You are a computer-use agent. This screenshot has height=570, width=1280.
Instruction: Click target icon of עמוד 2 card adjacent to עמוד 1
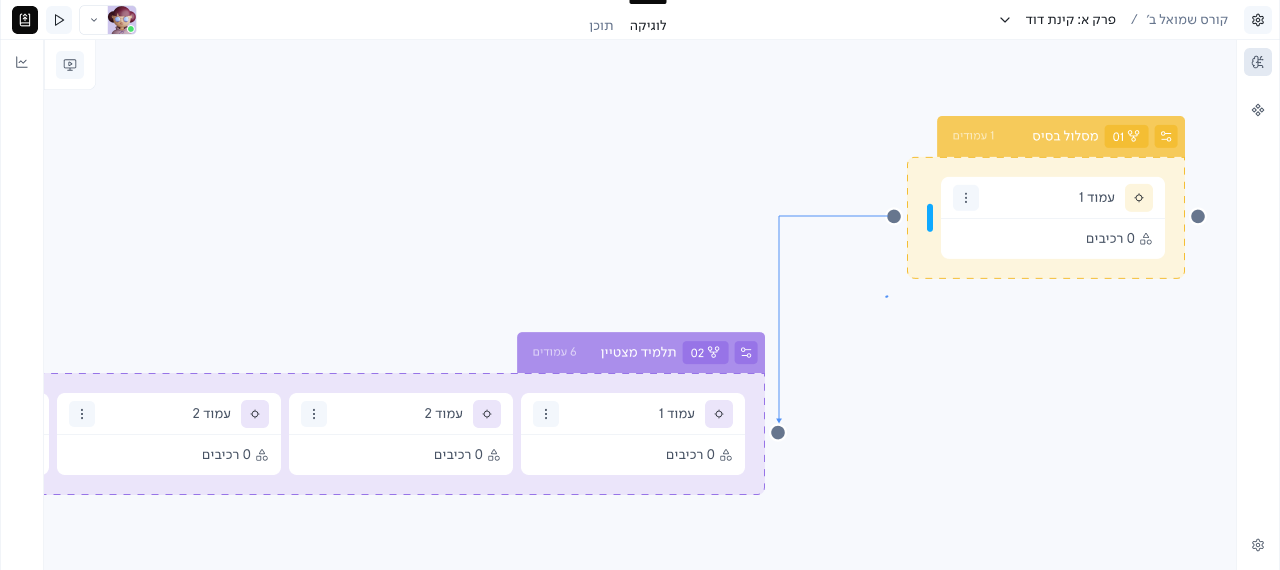pyautogui.click(x=487, y=414)
